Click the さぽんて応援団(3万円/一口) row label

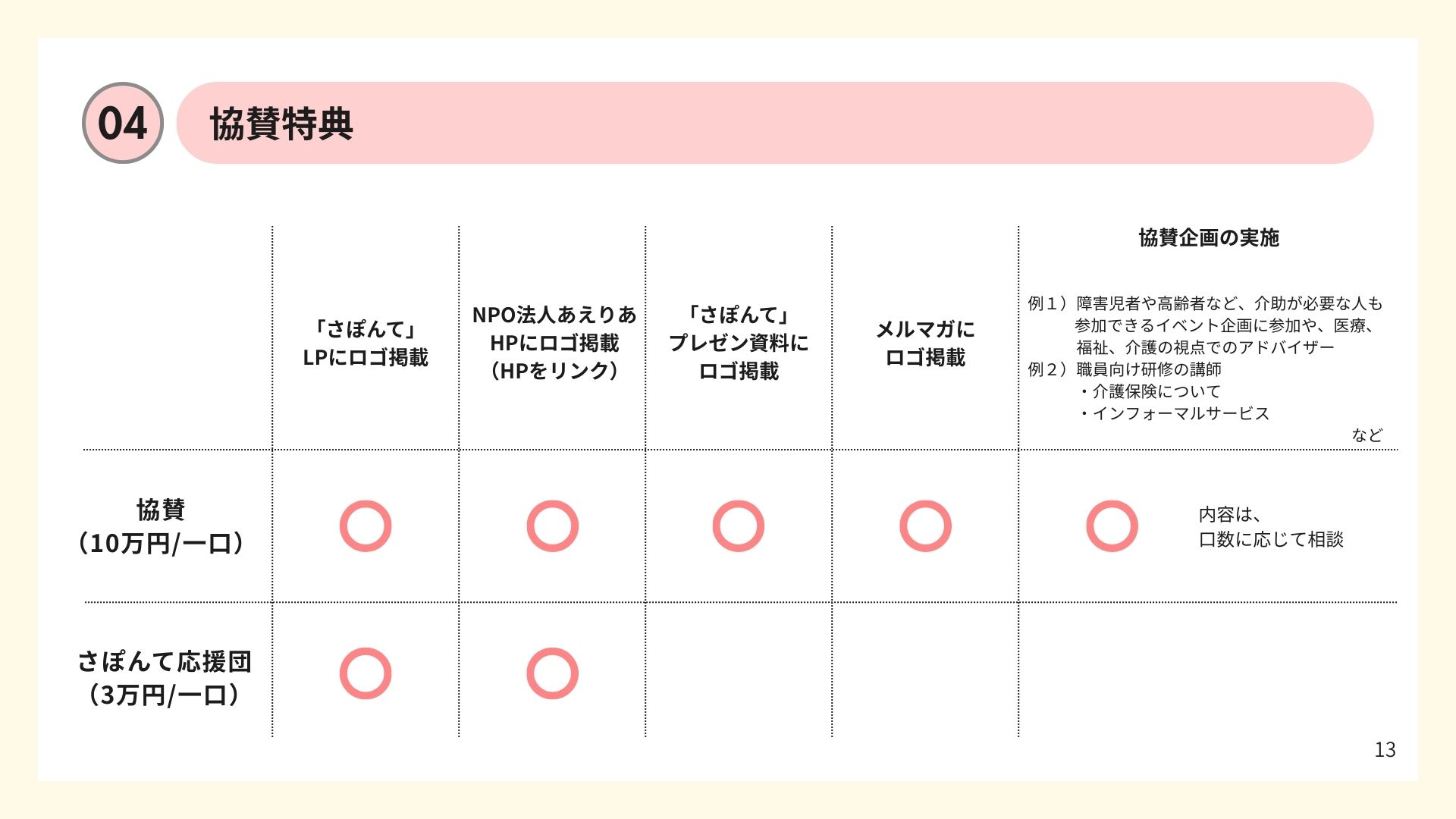pos(164,677)
